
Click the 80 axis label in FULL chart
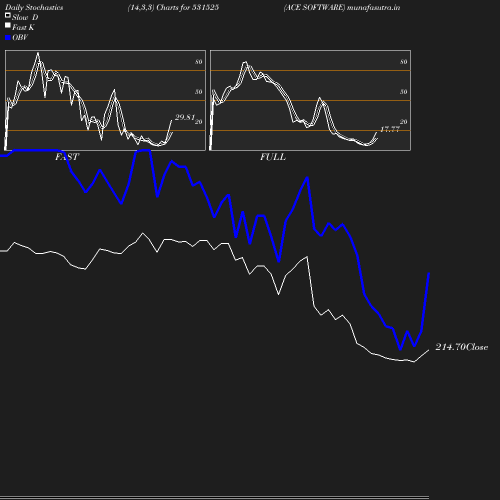pos(404,62)
